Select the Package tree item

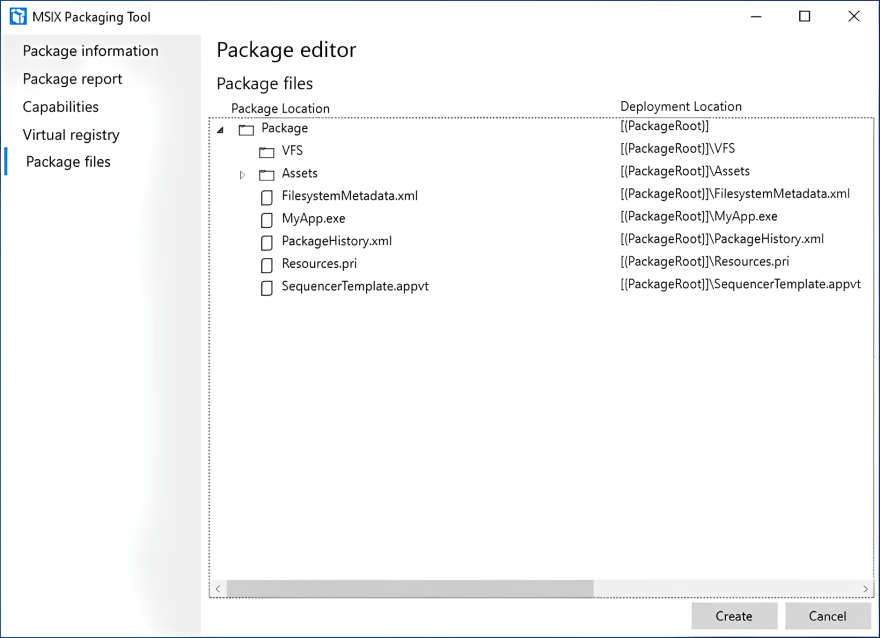285,128
